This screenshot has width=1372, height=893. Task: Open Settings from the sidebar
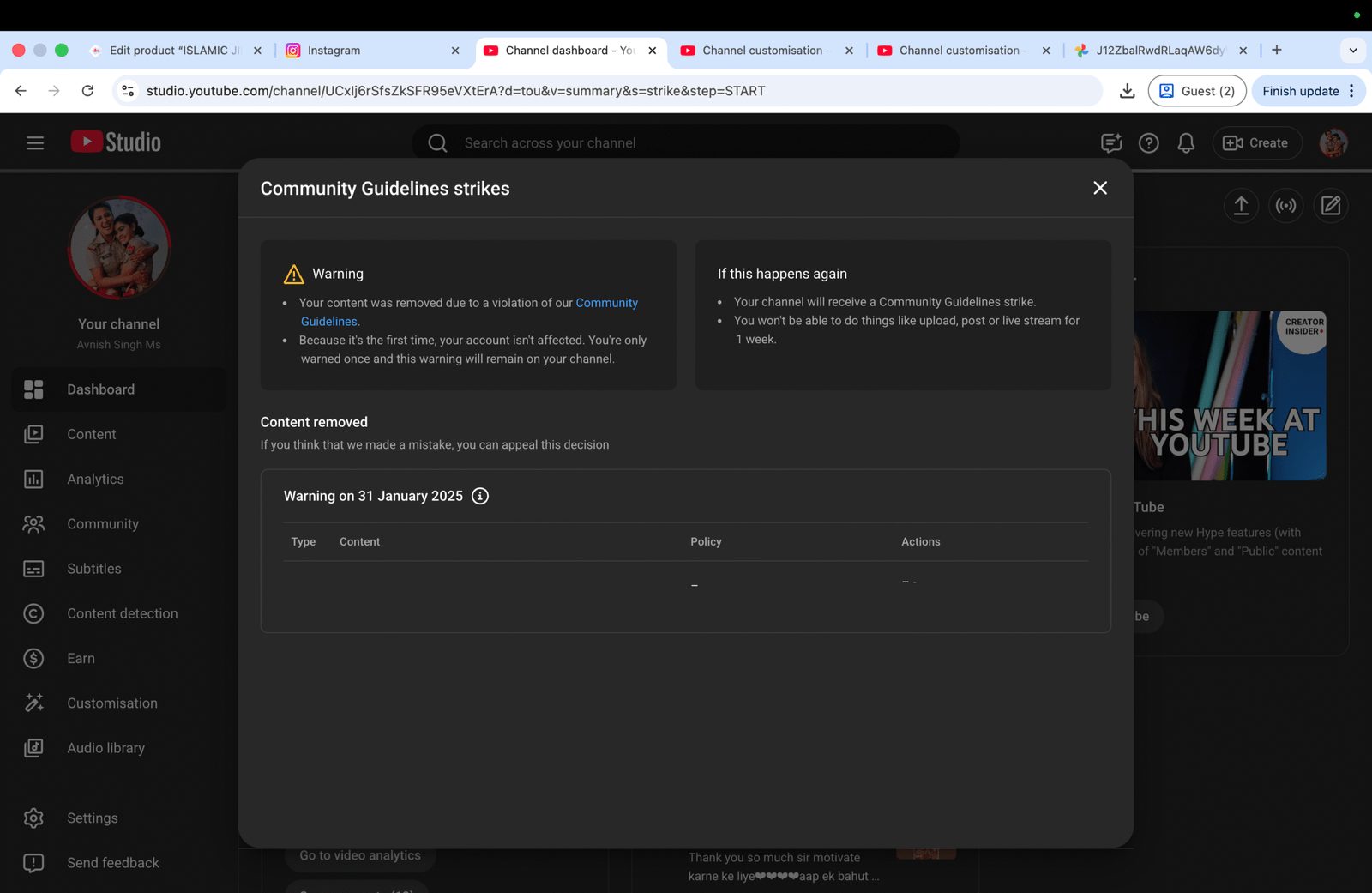(x=93, y=818)
